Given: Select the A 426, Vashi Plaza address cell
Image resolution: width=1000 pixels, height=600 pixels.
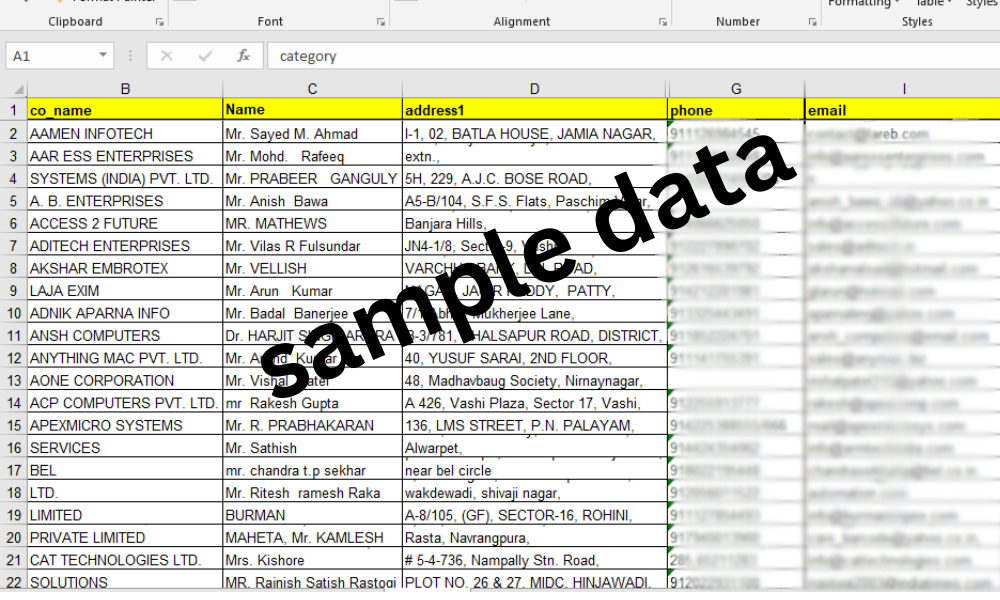Looking at the screenshot, I should [x=534, y=403].
